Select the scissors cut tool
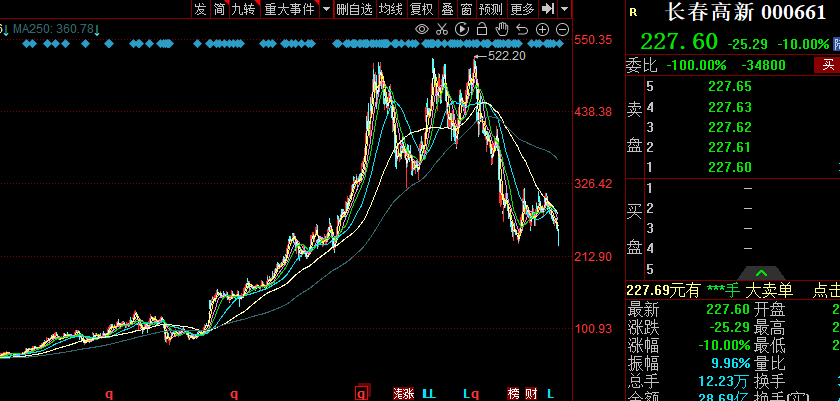 tap(442, 29)
